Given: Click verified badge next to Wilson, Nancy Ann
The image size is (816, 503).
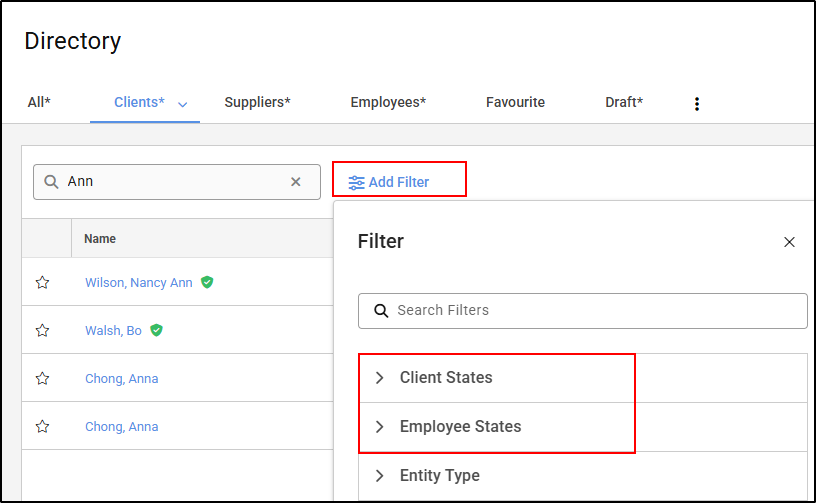Looking at the screenshot, I should click(207, 283).
